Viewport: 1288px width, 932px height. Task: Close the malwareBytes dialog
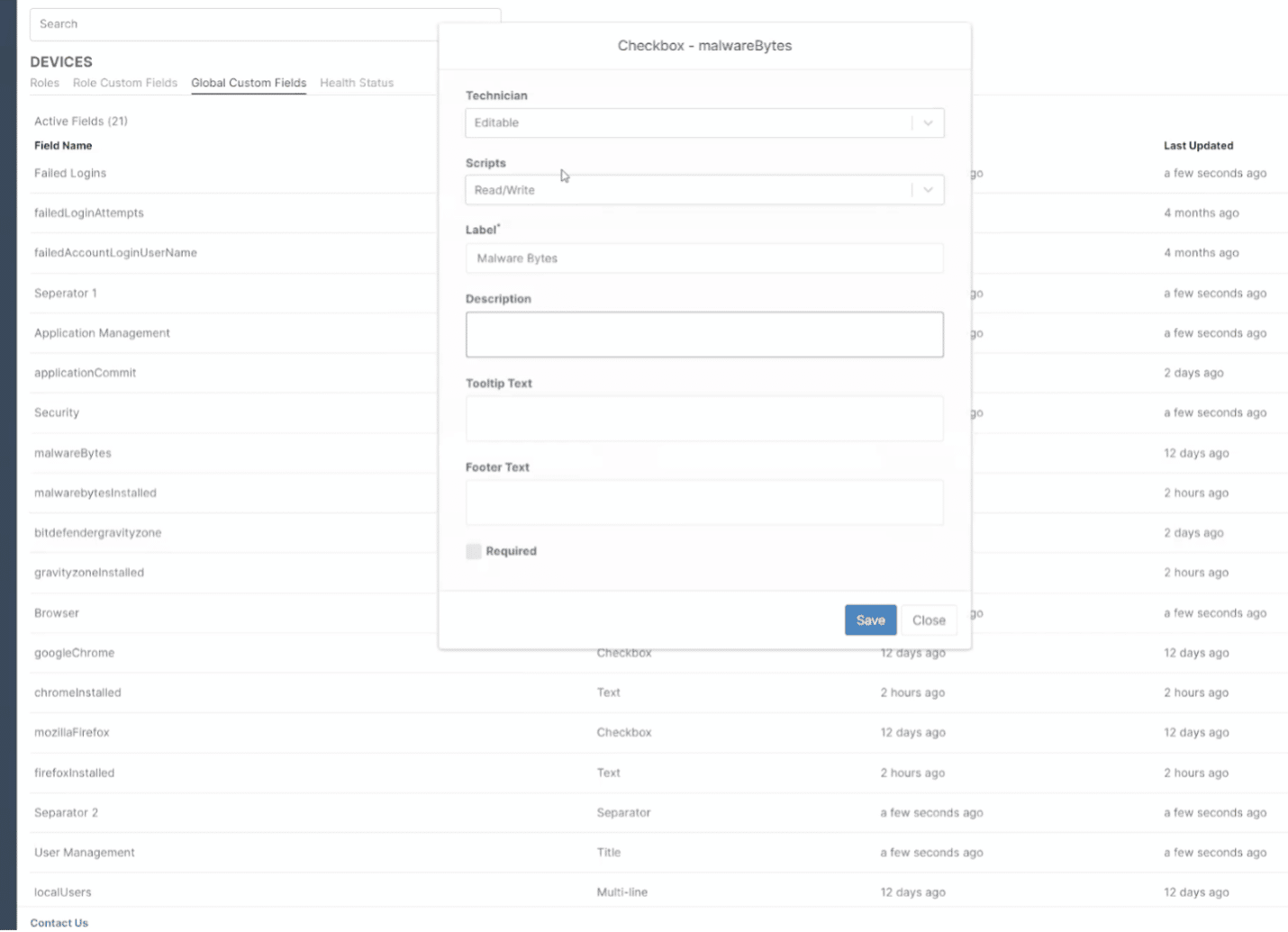(929, 620)
